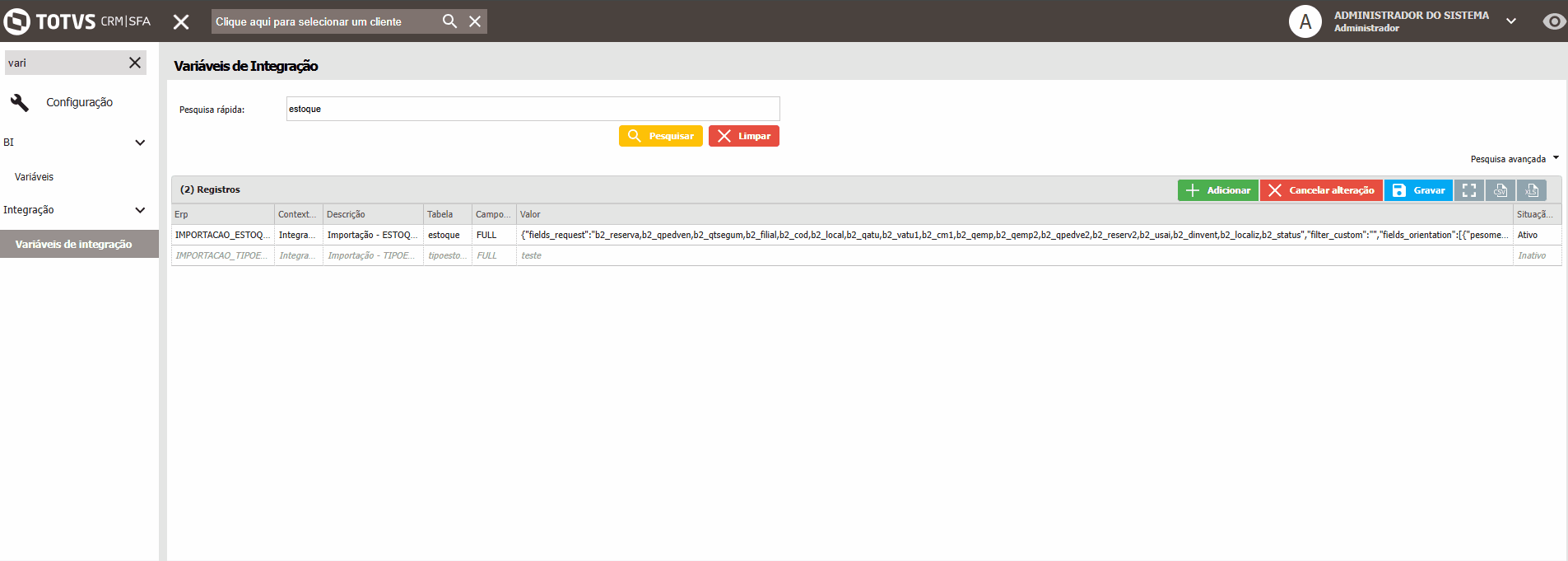
Task: Toggle grid fullscreen icon
Action: [1469, 190]
